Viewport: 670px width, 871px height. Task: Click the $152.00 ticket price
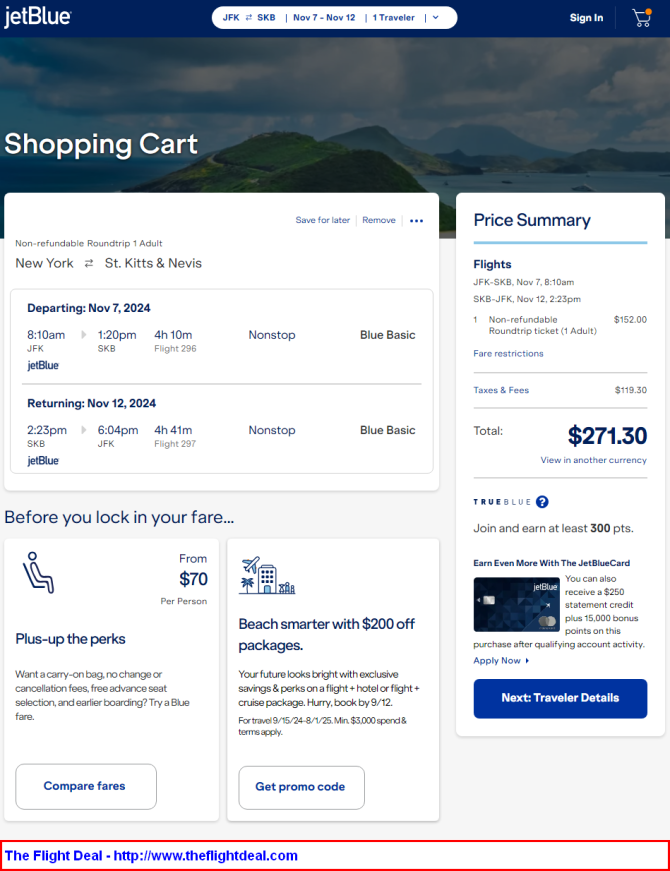coord(630,319)
